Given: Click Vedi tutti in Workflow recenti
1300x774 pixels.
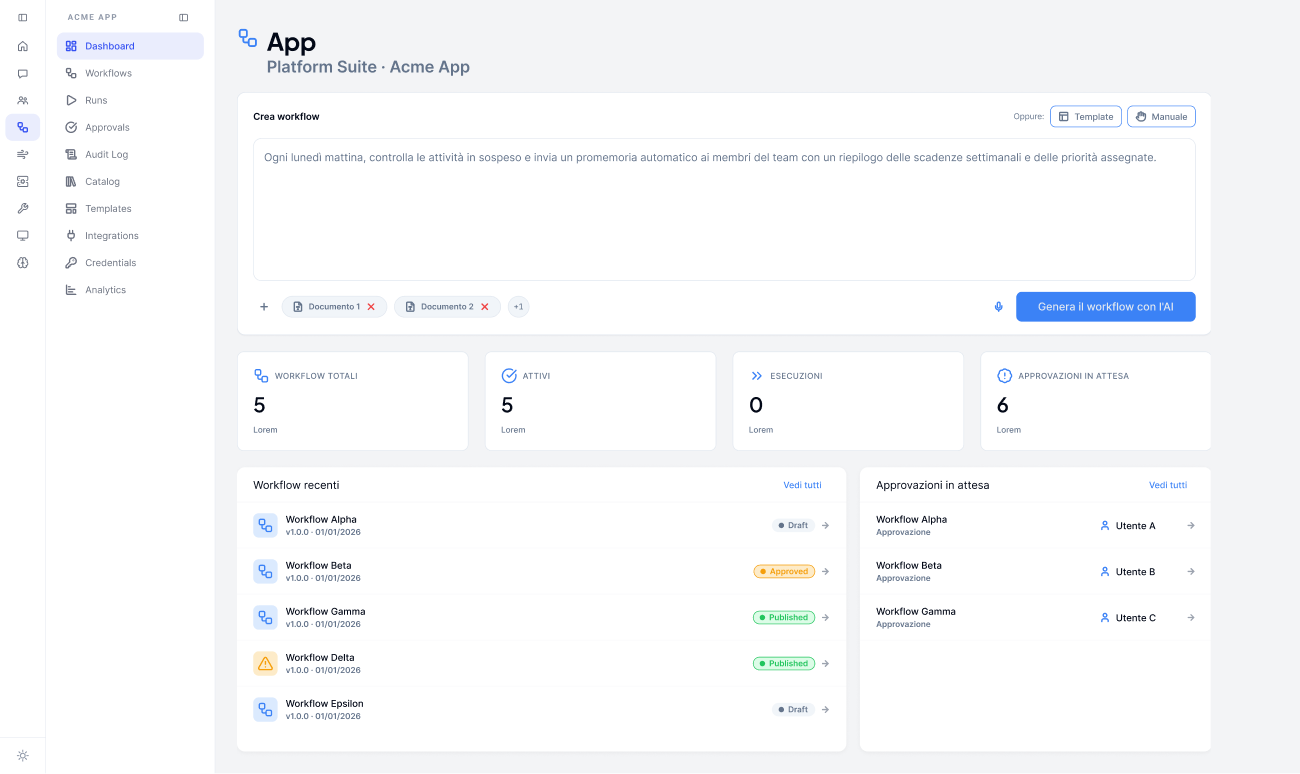Looking at the screenshot, I should pos(802,485).
